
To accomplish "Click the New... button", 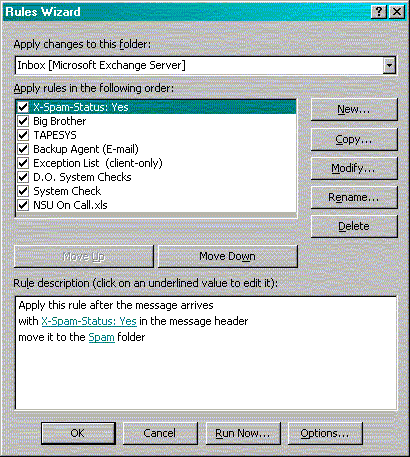I will [354, 109].
